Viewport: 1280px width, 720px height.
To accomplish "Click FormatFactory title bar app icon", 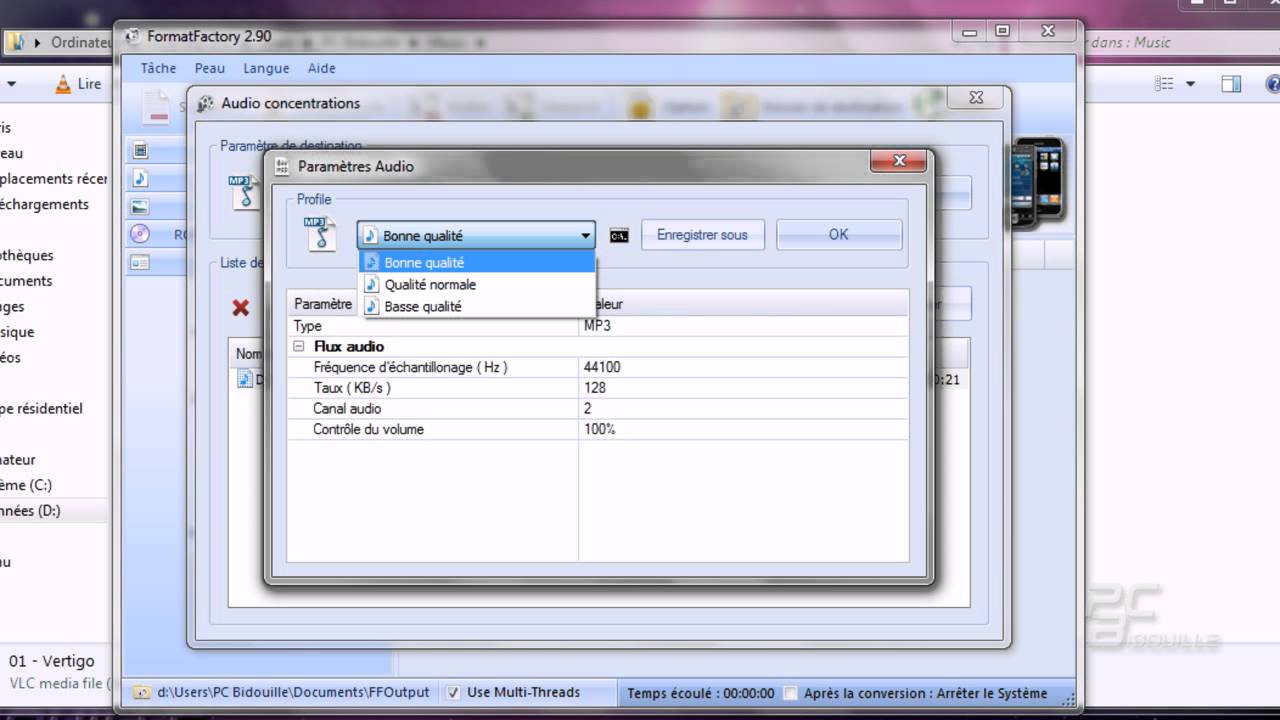I will coord(133,37).
